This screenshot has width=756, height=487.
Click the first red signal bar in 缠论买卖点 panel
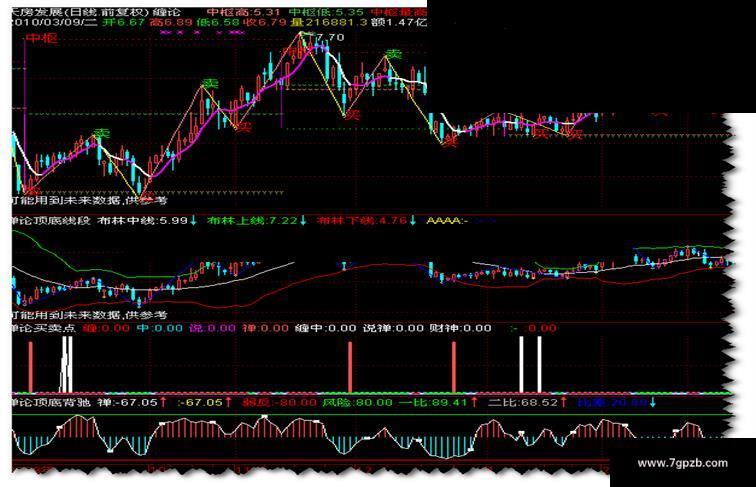(x=31, y=367)
